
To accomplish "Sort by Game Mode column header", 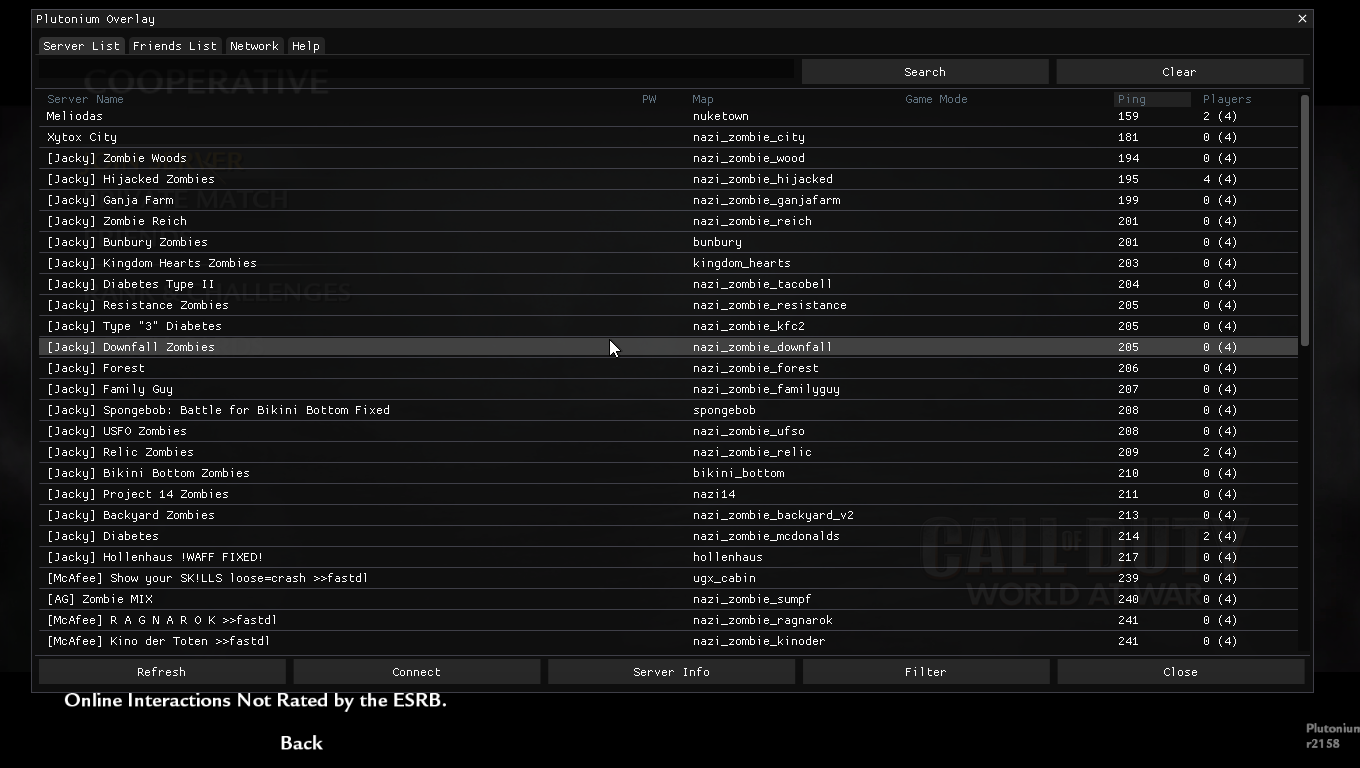I will pos(936,99).
